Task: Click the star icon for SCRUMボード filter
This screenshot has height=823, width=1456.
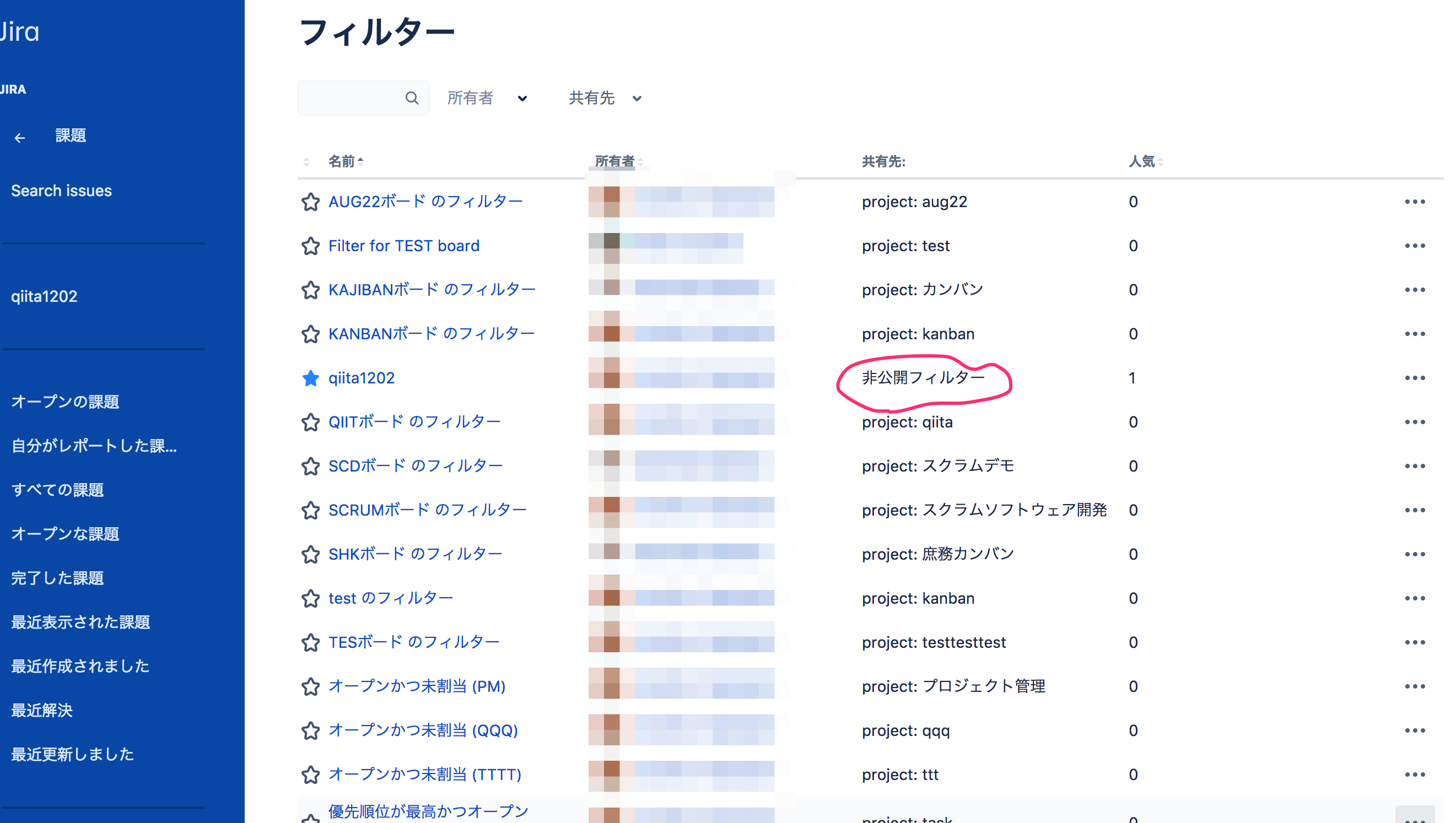Action: [x=310, y=510]
